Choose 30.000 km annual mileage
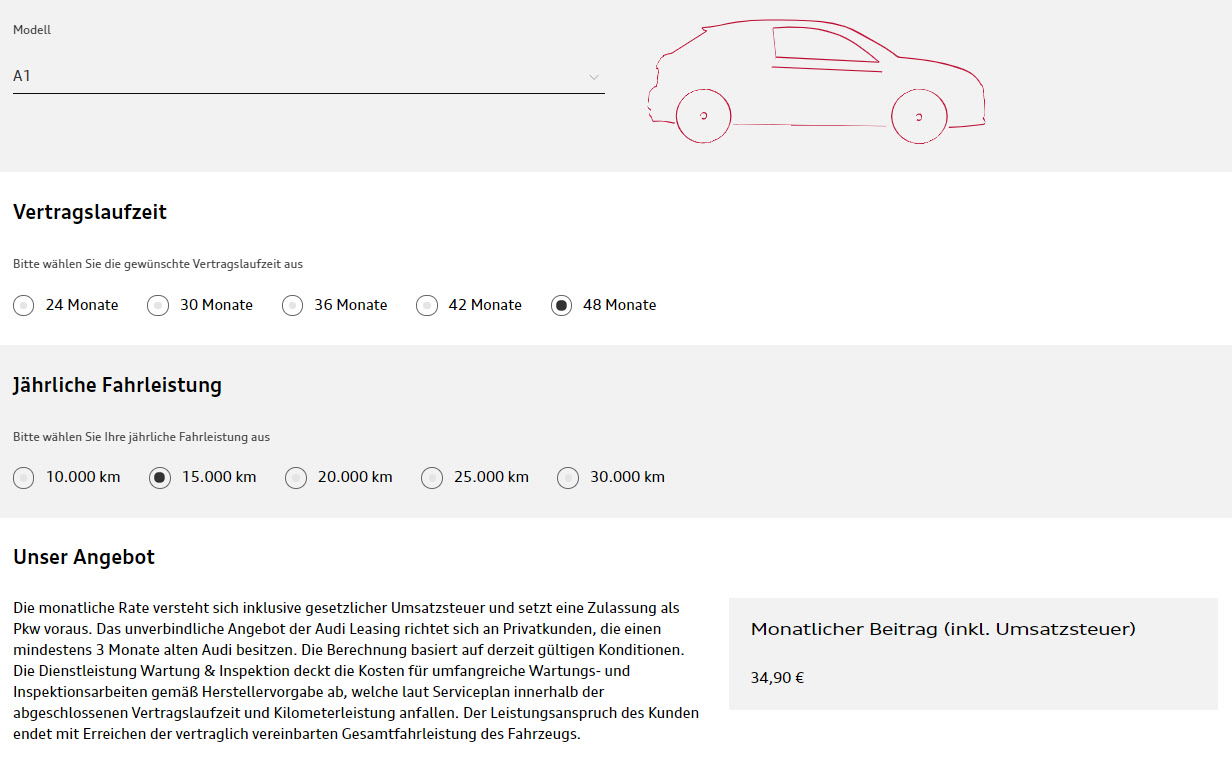 (568, 478)
